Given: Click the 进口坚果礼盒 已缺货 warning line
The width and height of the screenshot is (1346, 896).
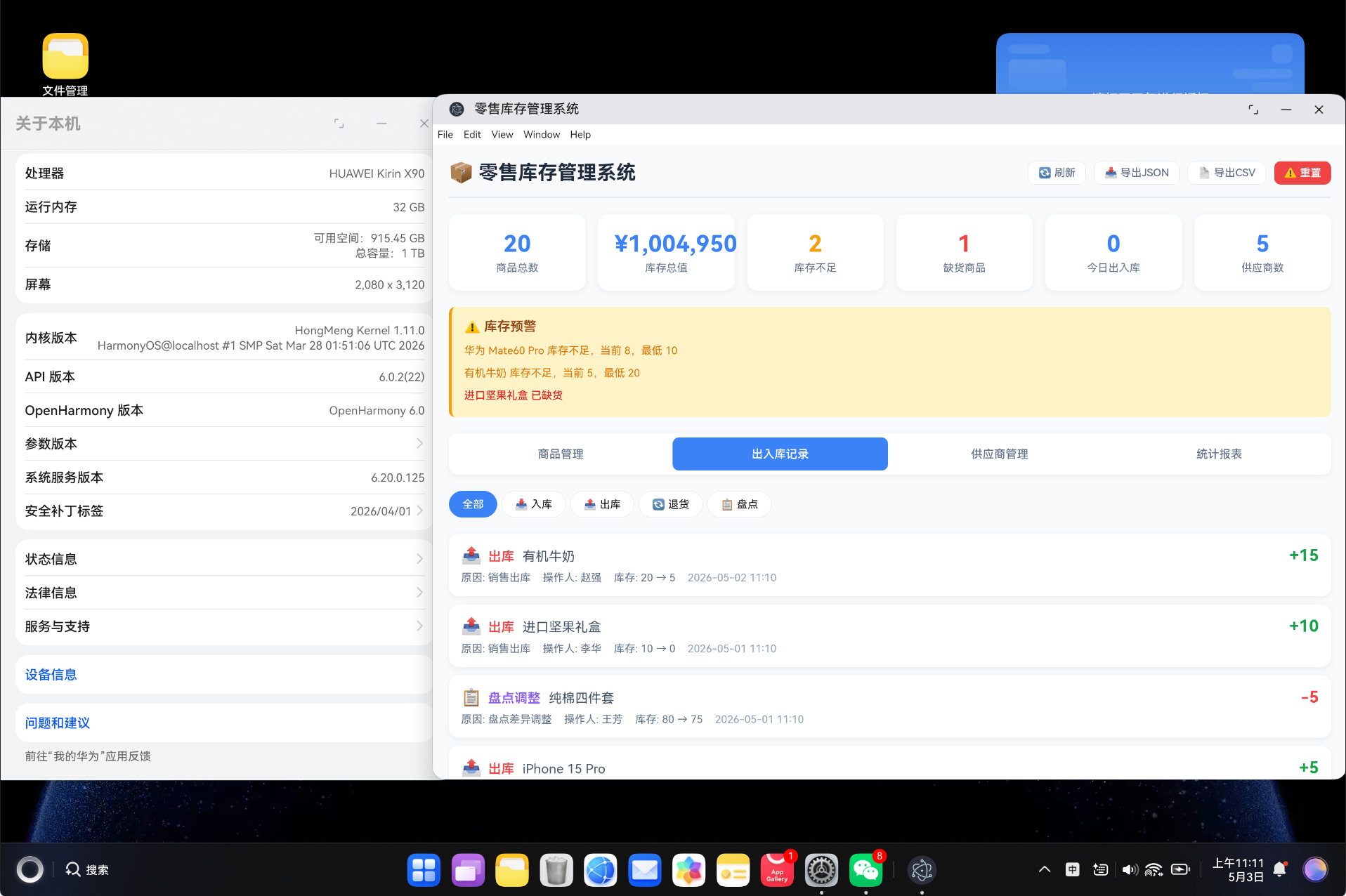Looking at the screenshot, I should (513, 395).
